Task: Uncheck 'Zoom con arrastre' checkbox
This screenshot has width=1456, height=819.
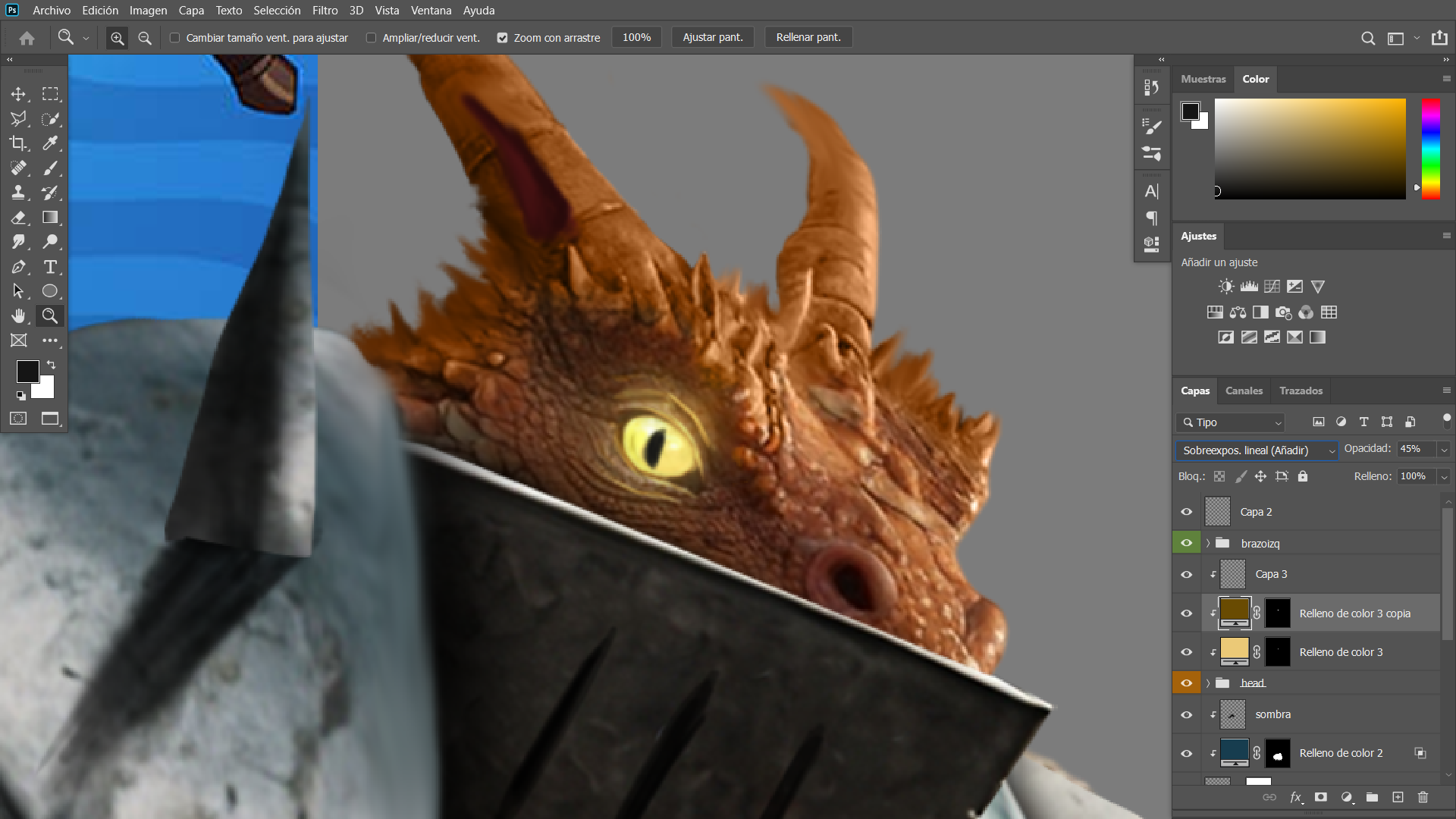Action: click(502, 38)
